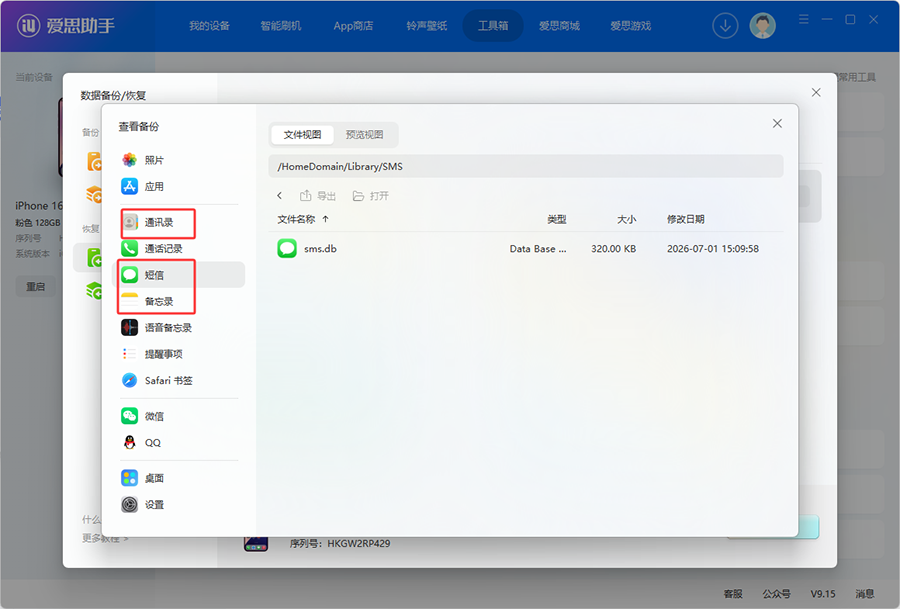Select the 提醒事项 reminders icon
The width and height of the screenshot is (900, 609).
(x=130, y=354)
